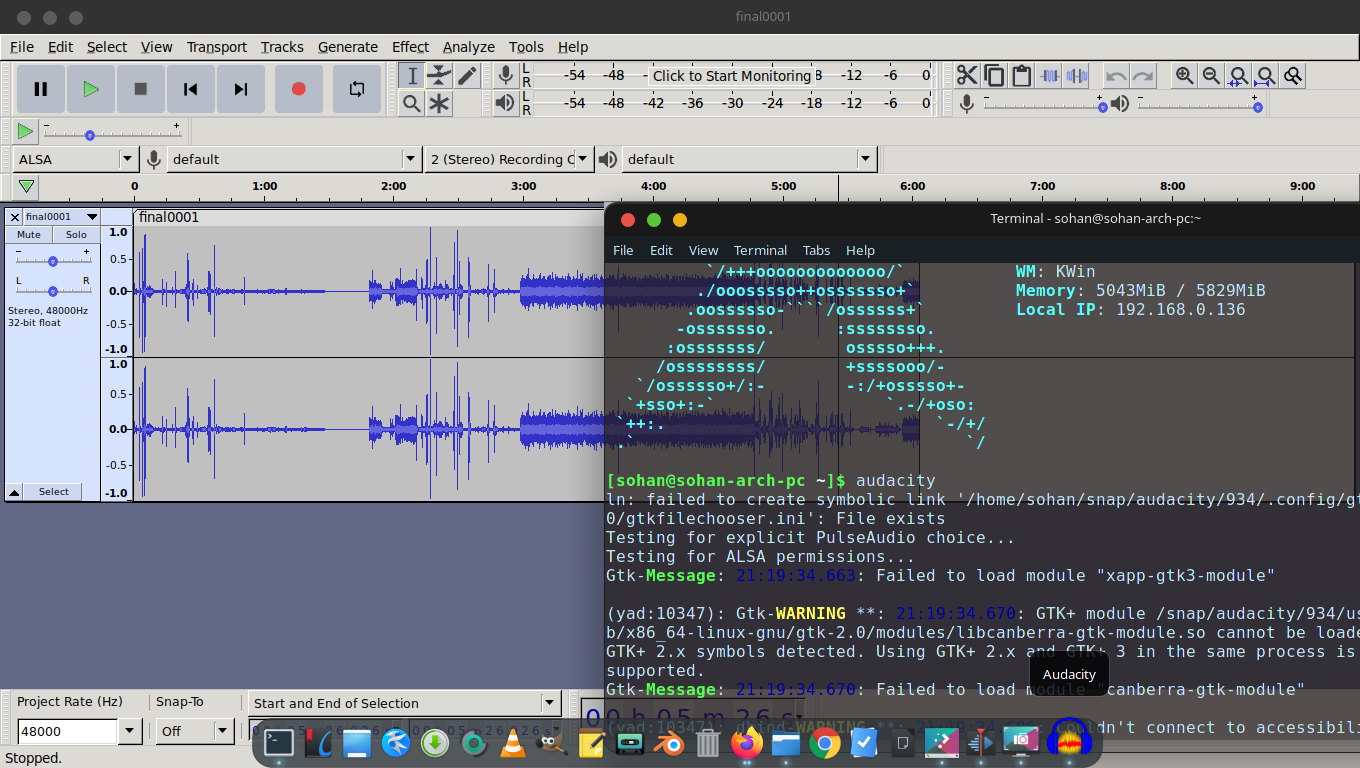Viewport: 1360px width, 768px height.
Task: Collapse the track with the up-arrow button
Action: 14,492
